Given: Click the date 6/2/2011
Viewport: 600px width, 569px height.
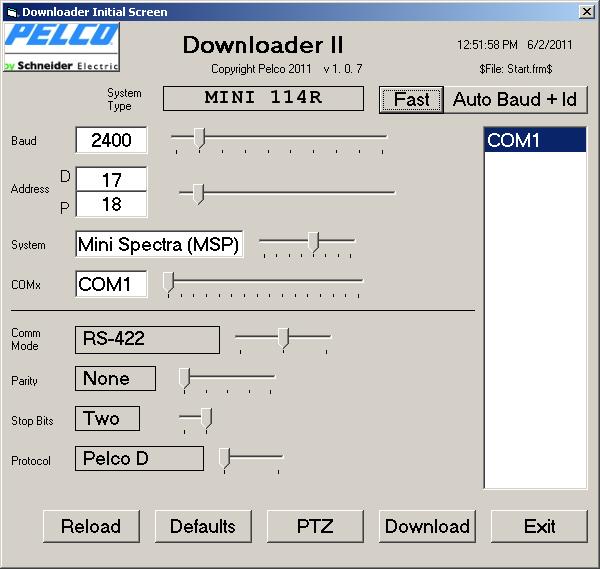Looking at the screenshot, I should pyautogui.click(x=549, y=45).
